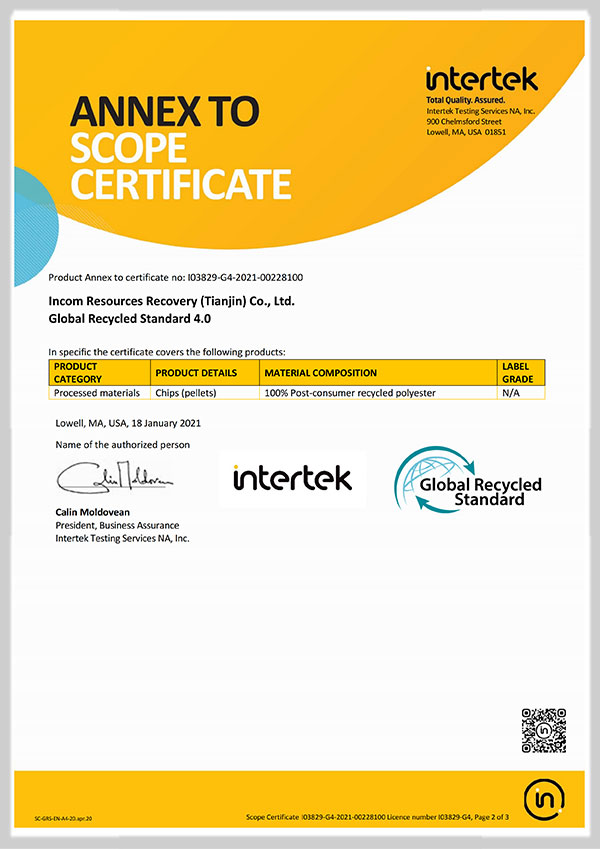
Task: Click the 'Lowell, MA, USA, 18 January 2021' date line
Action: 128,423
